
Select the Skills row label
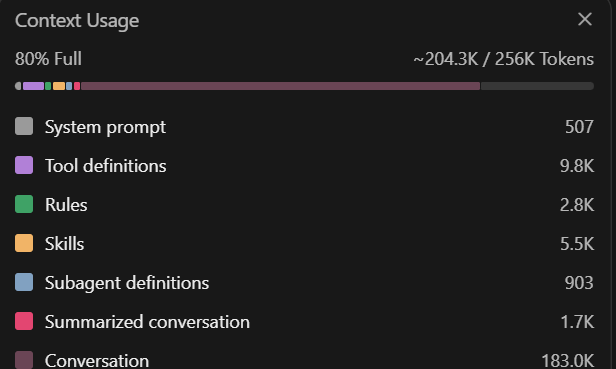click(x=64, y=244)
